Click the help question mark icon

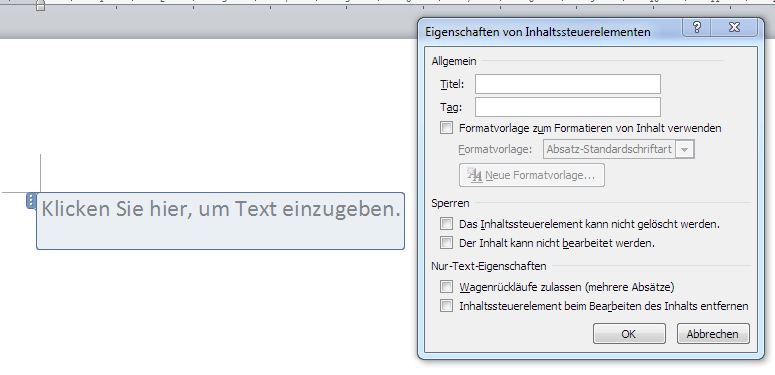pos(696,28)
